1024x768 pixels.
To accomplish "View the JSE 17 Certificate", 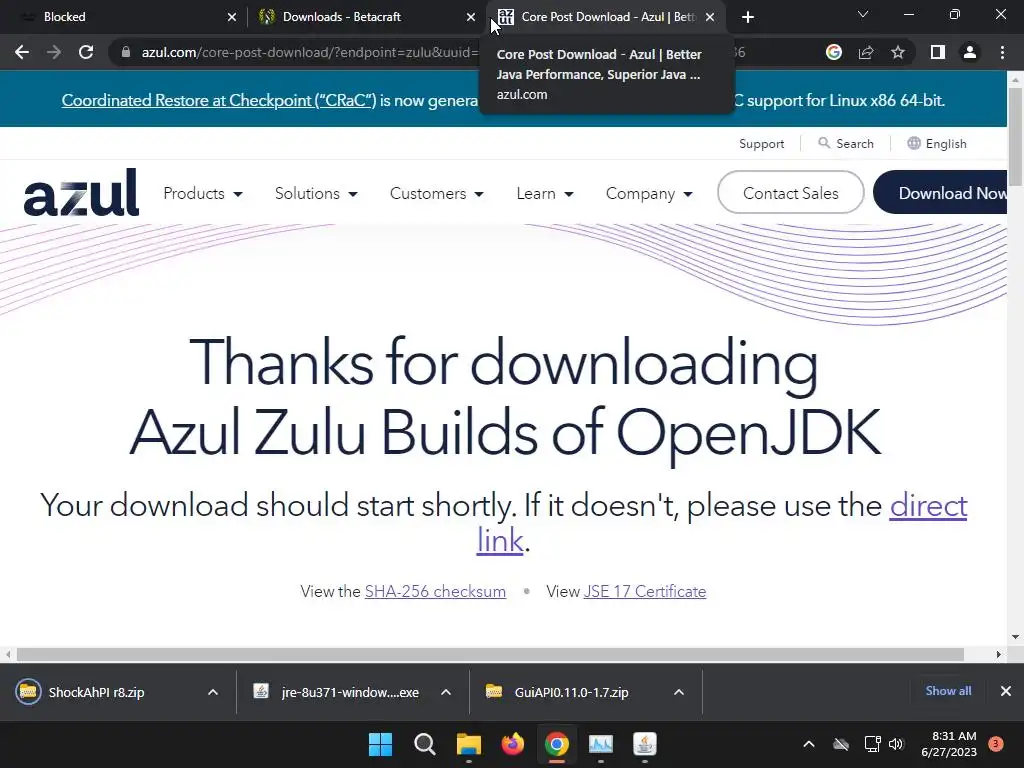I will tap(645, 592).
